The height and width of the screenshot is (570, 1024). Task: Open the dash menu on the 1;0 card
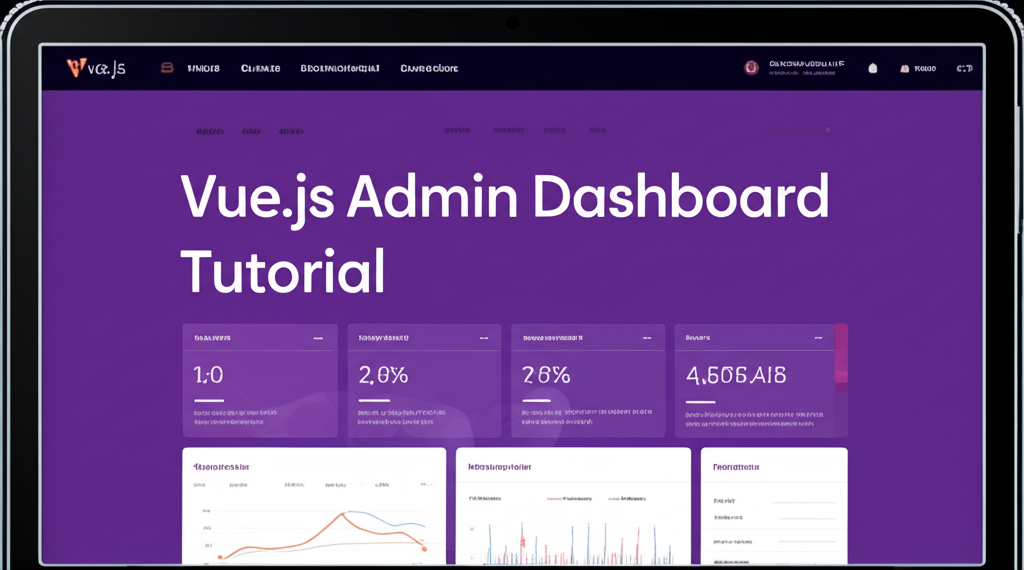click(318, 338)
